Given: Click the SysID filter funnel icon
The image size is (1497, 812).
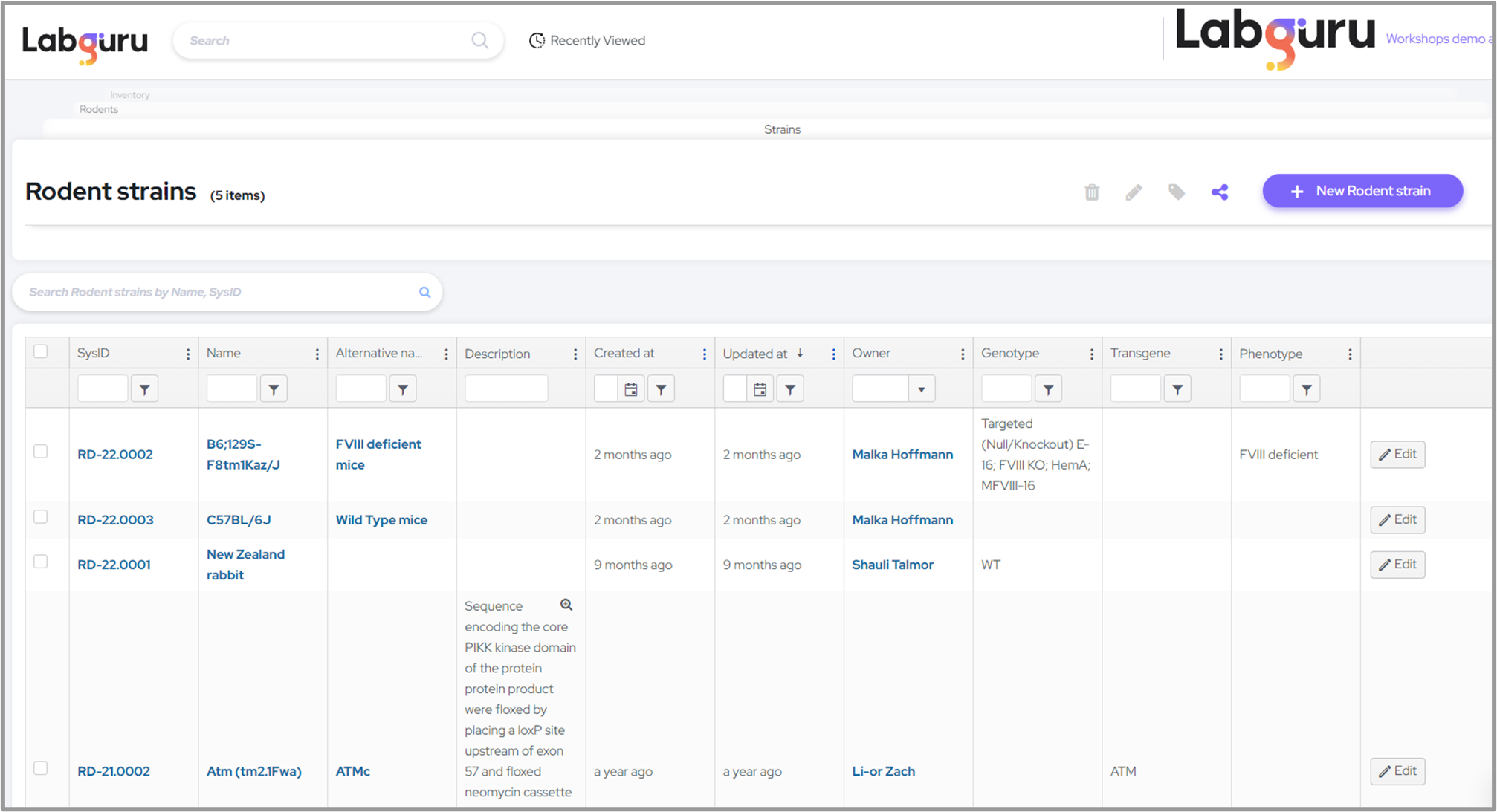Looking at the screenshot, I should (x=145, y=389).
